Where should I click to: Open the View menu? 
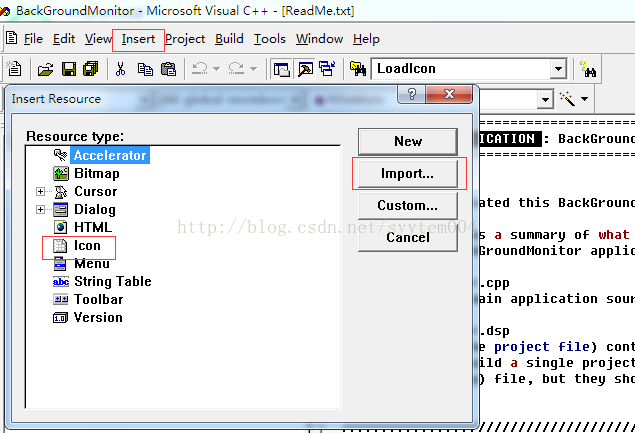[x=98, y=39]
